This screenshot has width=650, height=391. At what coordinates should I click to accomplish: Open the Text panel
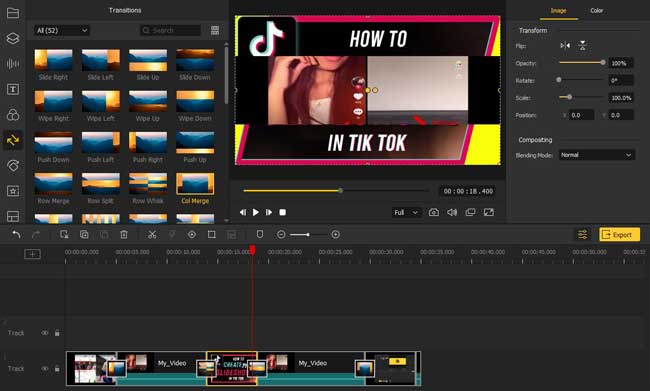(13, 89)
